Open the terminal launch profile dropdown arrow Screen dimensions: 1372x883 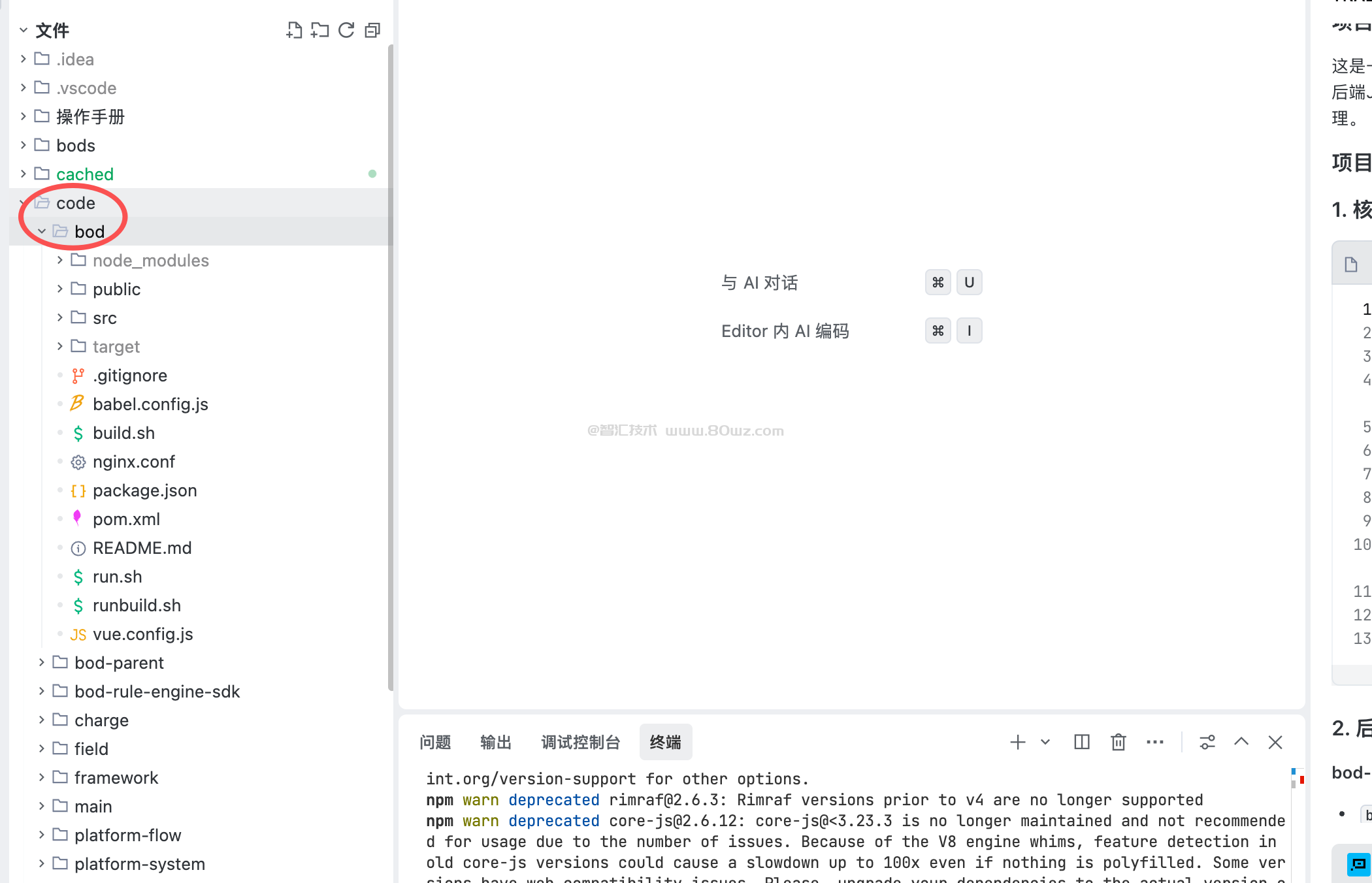1045,743
